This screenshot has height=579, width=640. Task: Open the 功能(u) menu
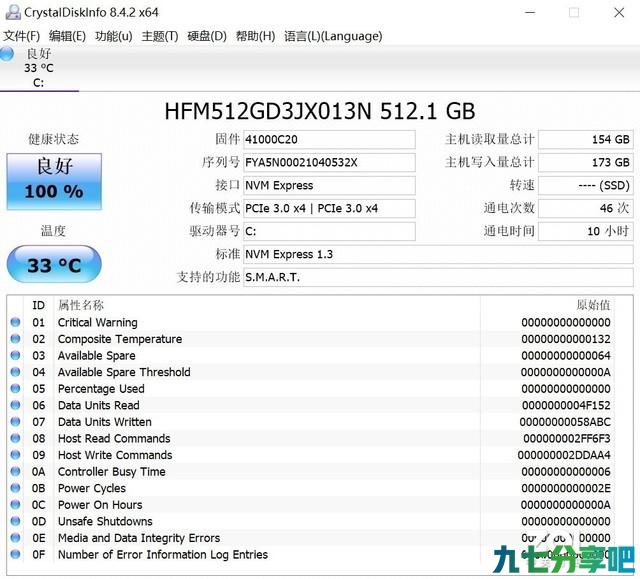pos(113,36)
